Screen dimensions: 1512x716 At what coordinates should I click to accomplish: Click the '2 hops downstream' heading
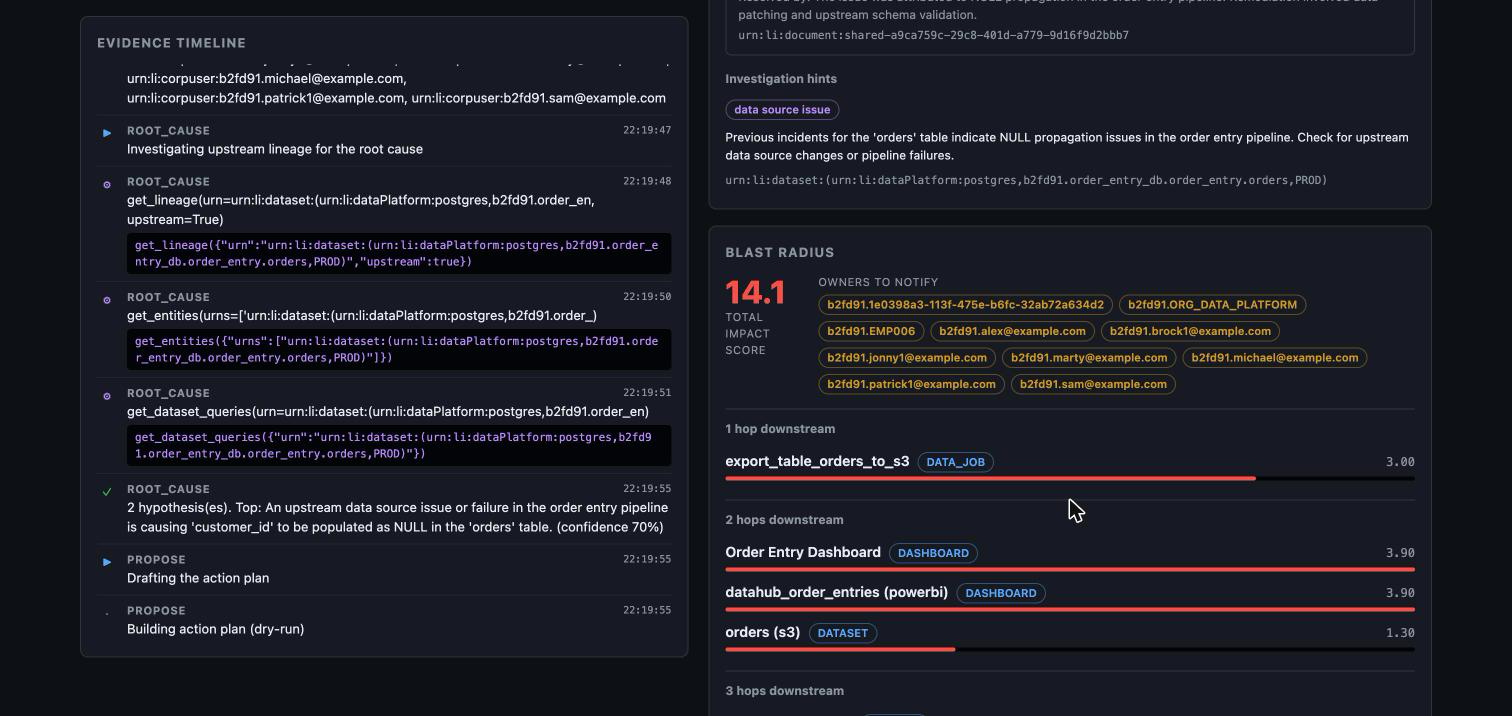tap(784, 520)
